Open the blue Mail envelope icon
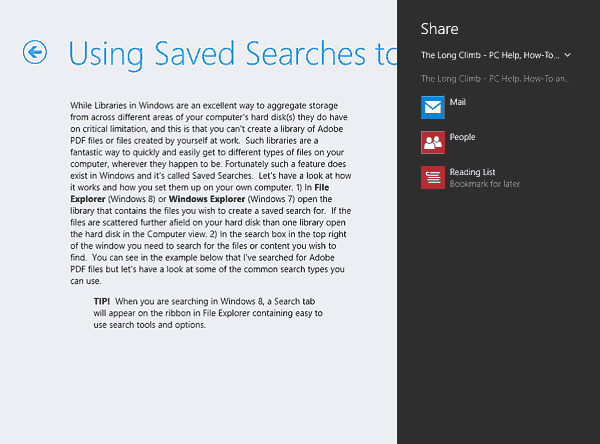 [x=432, y=106]
